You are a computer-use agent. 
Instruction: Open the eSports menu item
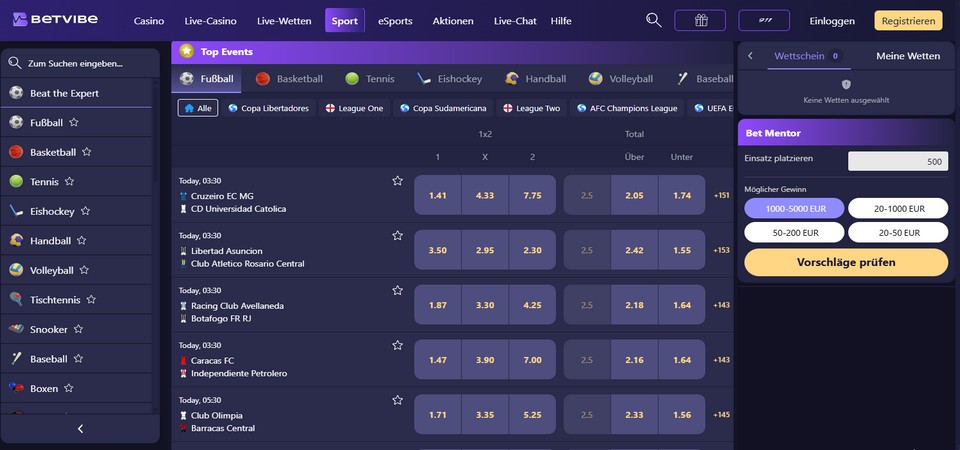tap(395, 21)
